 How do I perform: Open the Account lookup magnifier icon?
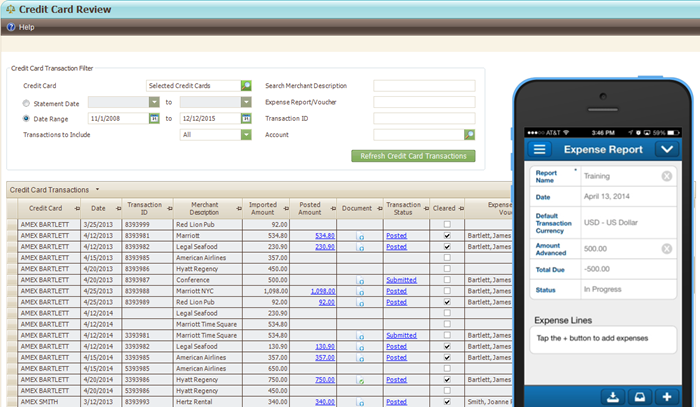pyautogui.click(x=469, y=134)
